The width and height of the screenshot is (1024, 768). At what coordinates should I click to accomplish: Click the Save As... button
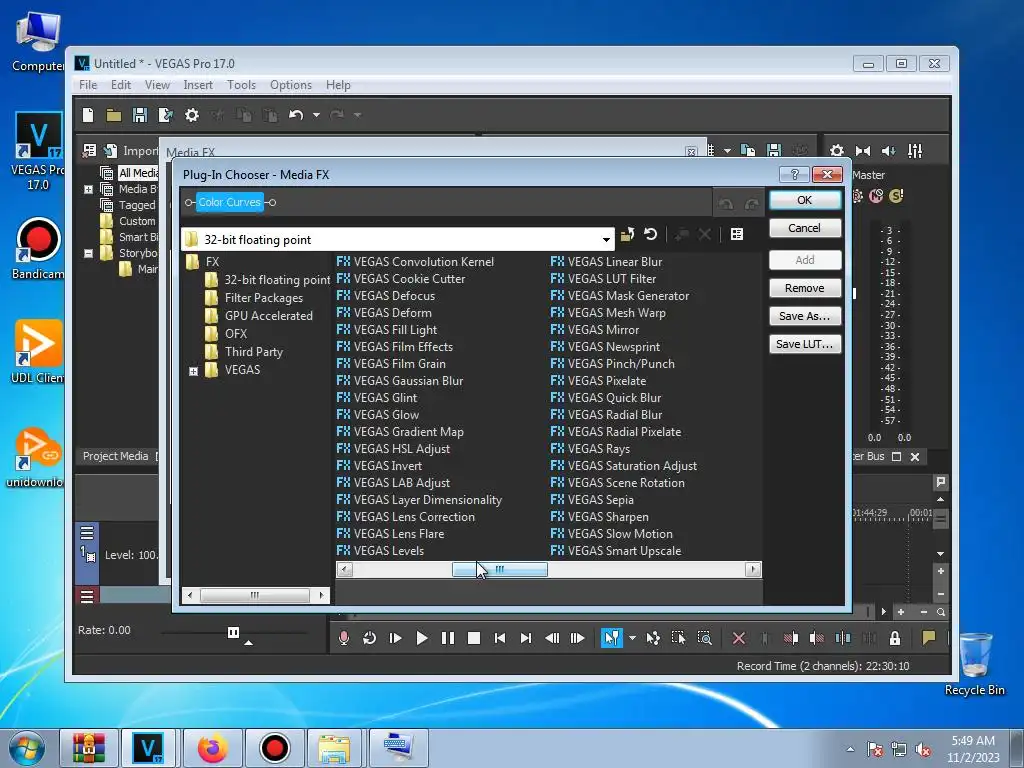(x=805, y=316)
